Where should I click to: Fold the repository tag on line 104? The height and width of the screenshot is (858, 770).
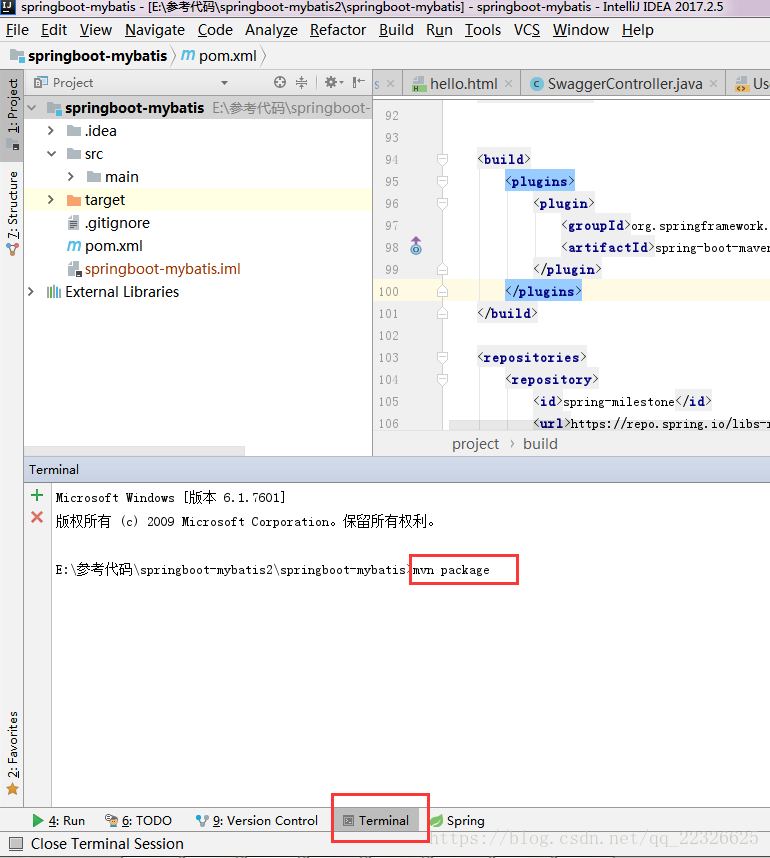(x=443, y=379)
